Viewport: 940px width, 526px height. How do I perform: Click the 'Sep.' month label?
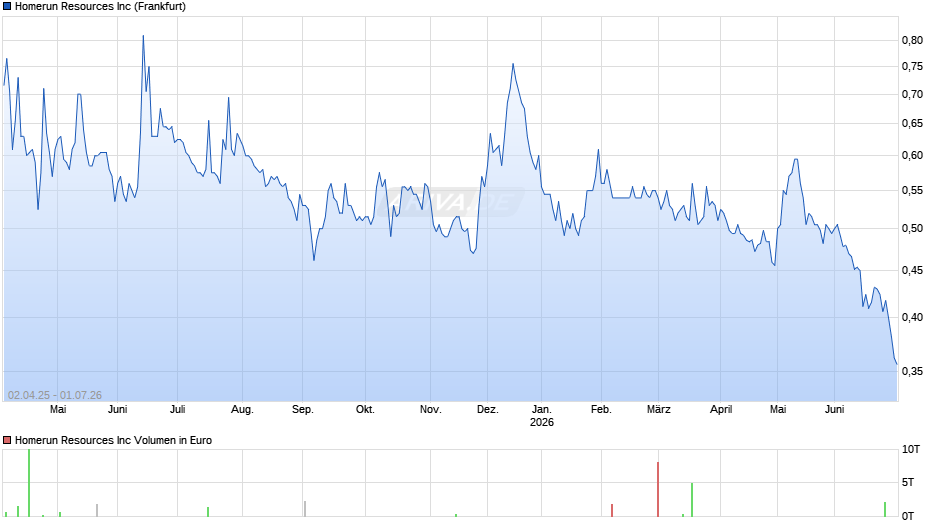[303, 409]
